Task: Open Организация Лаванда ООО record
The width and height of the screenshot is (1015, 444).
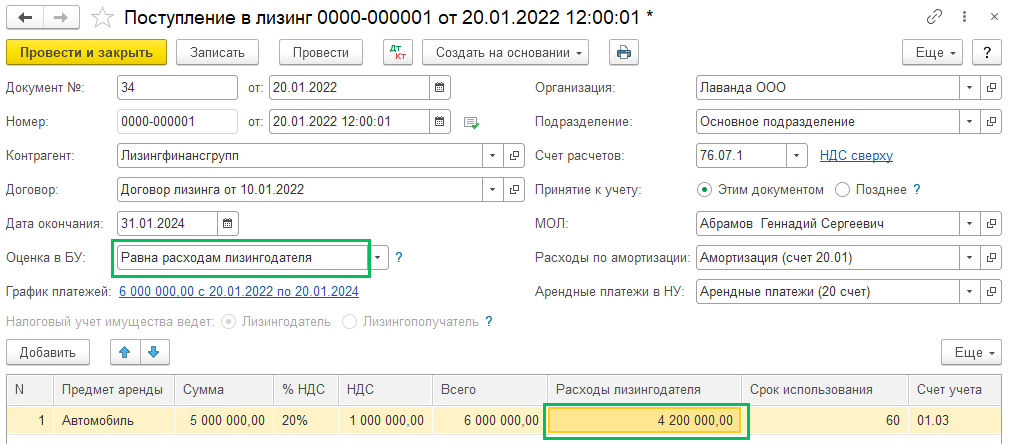Action: click(x=990, y=87)
